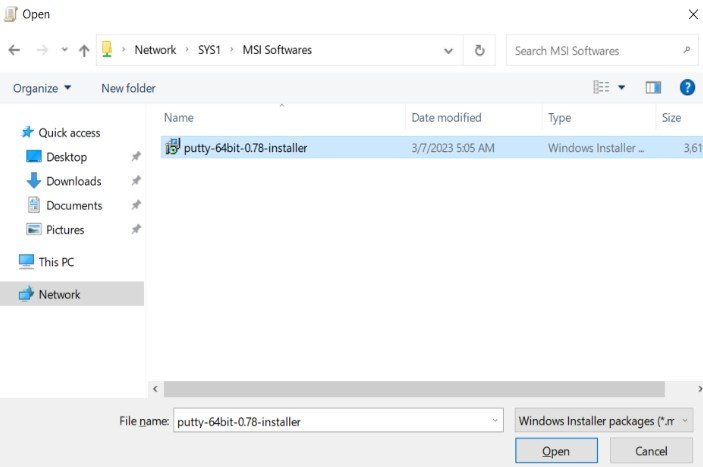Click the search magnifier icon
The width and height of the screenshot is (703, 467).
tap(686, 50)
